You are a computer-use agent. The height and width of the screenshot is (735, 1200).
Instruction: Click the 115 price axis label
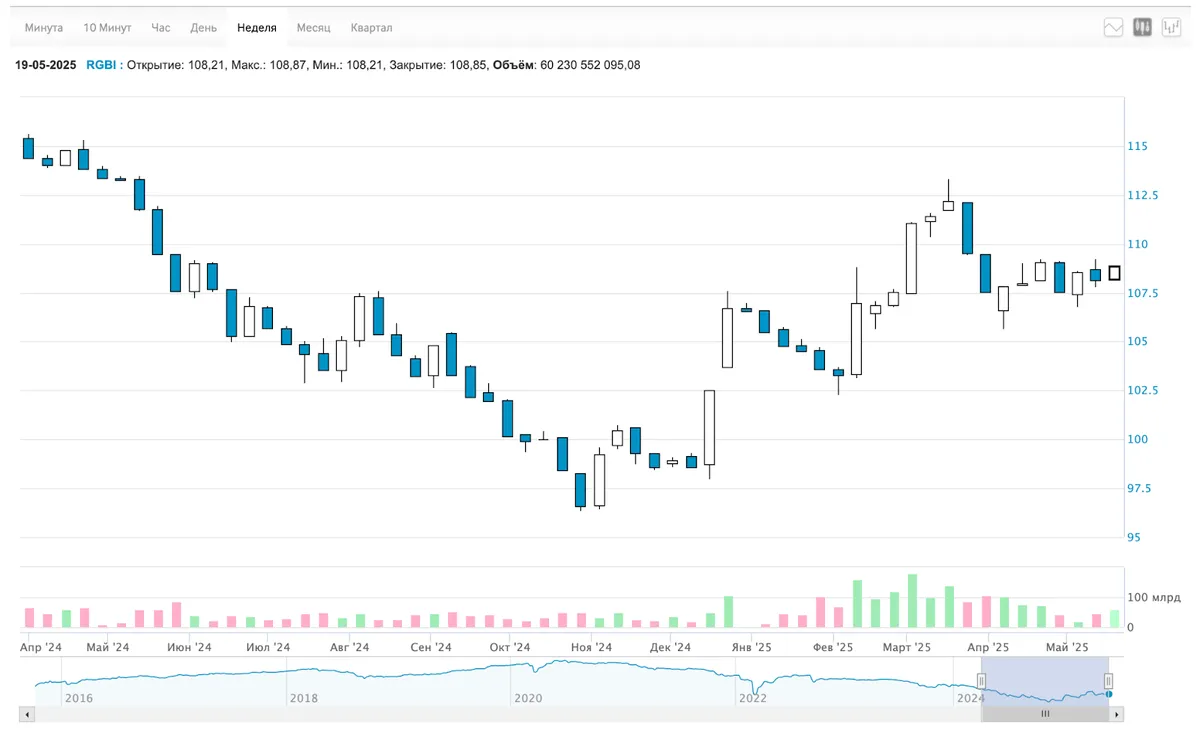(1137, 147)
